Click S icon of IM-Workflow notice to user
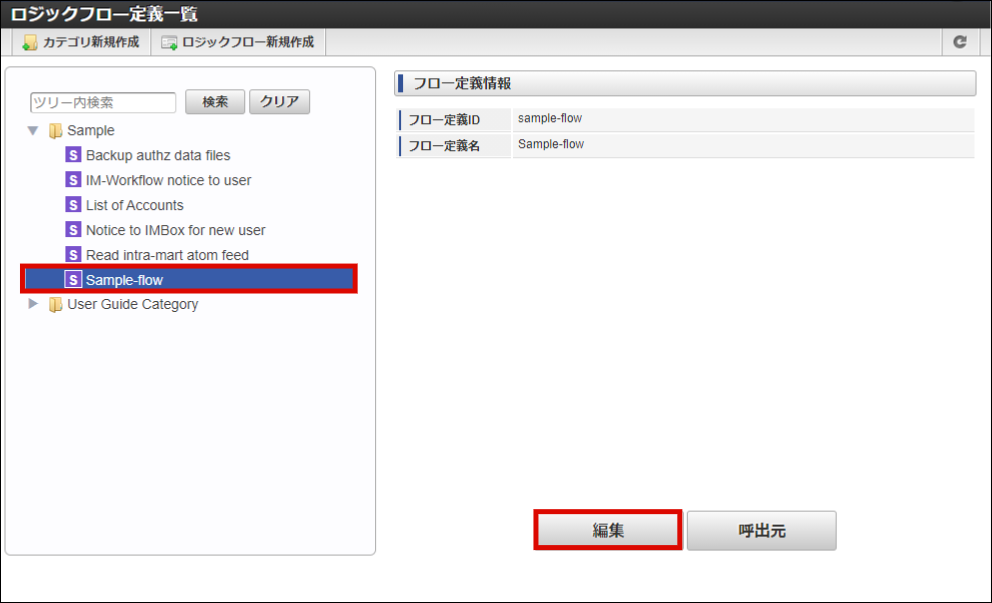992x603 pixels. [73, 180]
